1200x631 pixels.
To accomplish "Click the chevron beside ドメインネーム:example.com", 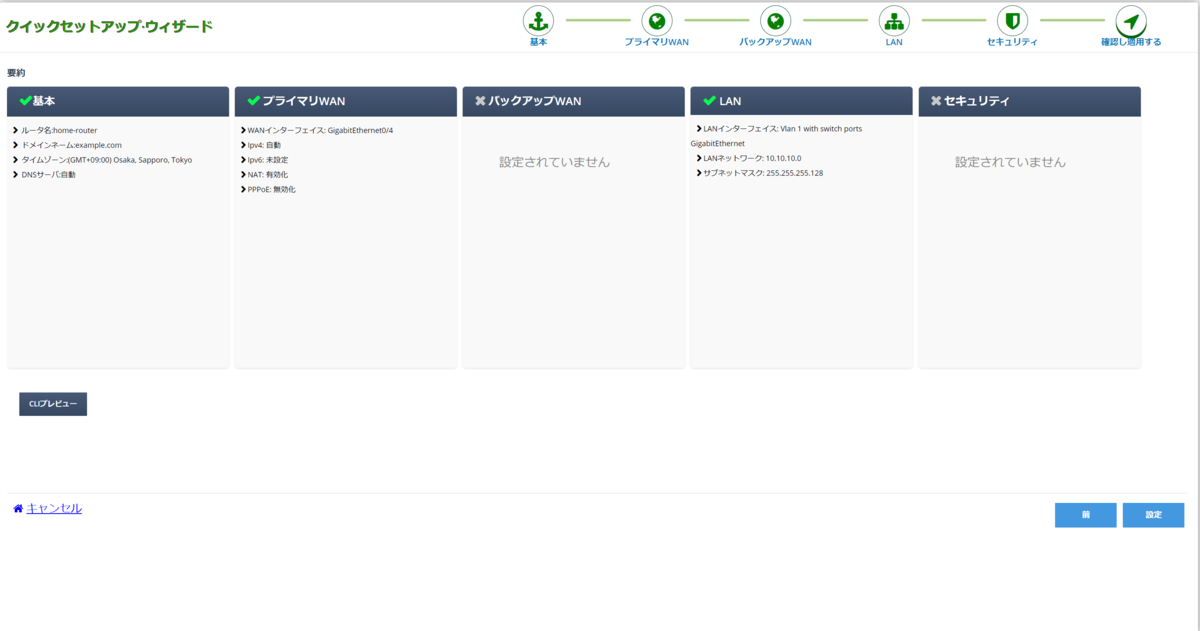I will pyautogui.click(x=16, y=145).
